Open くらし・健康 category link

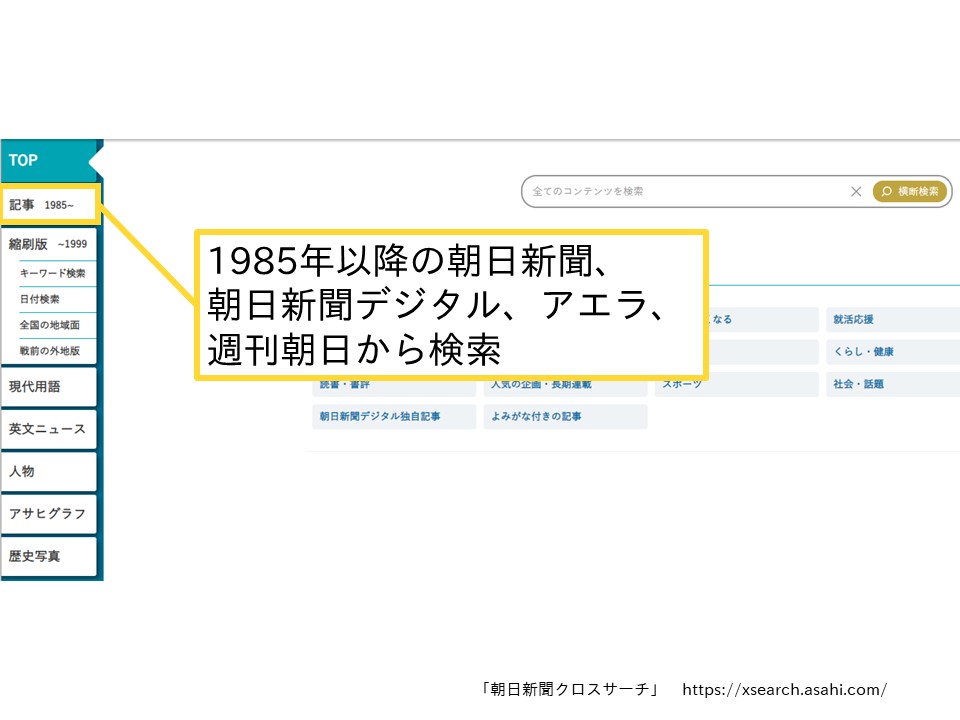coord(893,352)
